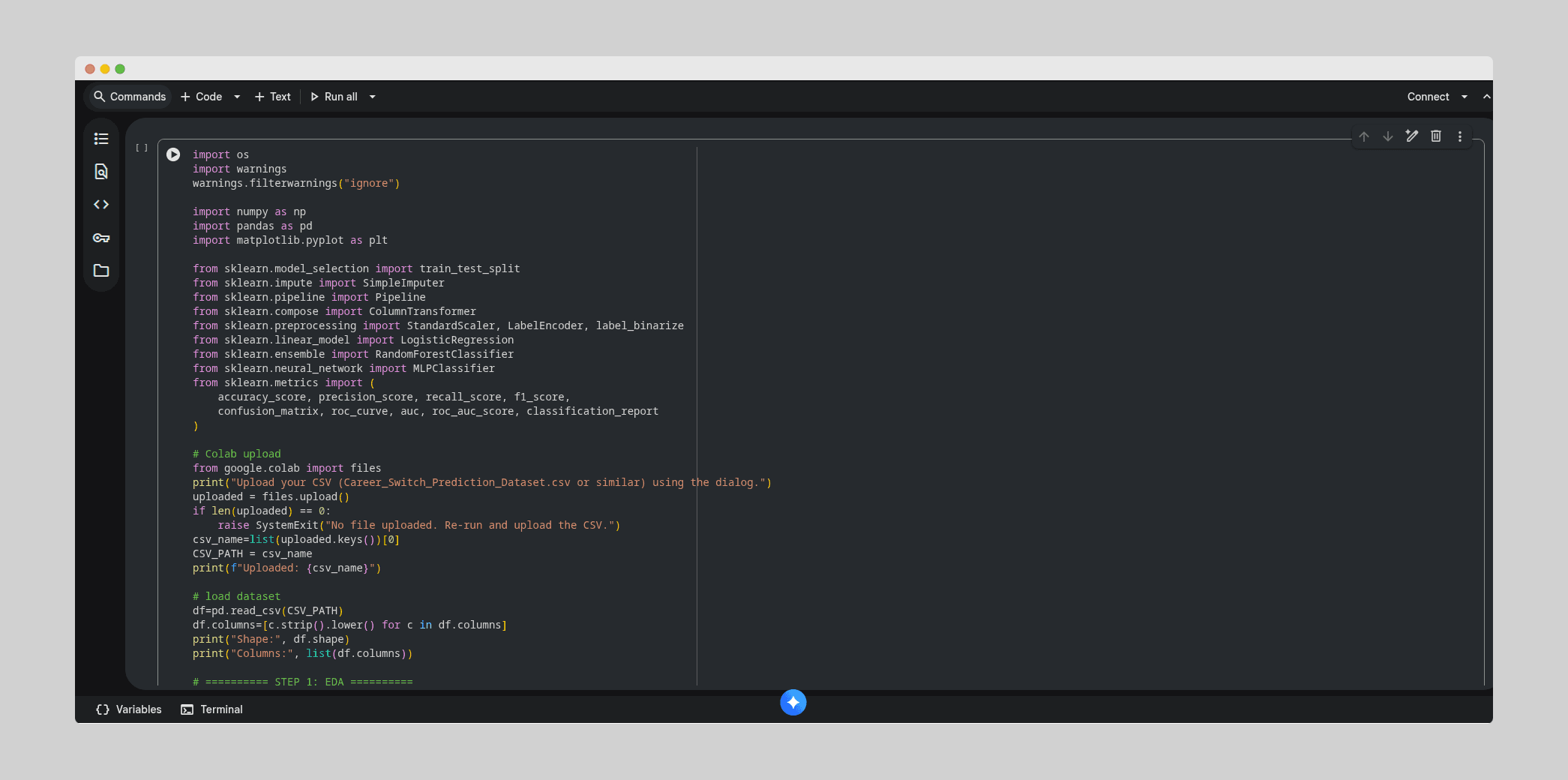This screenshot has width=1568, height=780.
Task: Collapse the header with chevron up
Action: point(1486,97)
